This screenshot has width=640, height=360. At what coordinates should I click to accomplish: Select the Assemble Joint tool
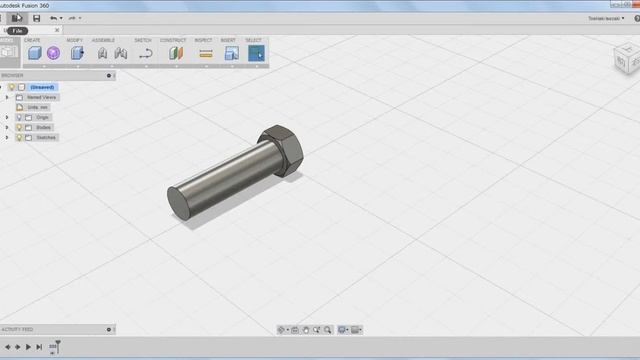point(120,53)
